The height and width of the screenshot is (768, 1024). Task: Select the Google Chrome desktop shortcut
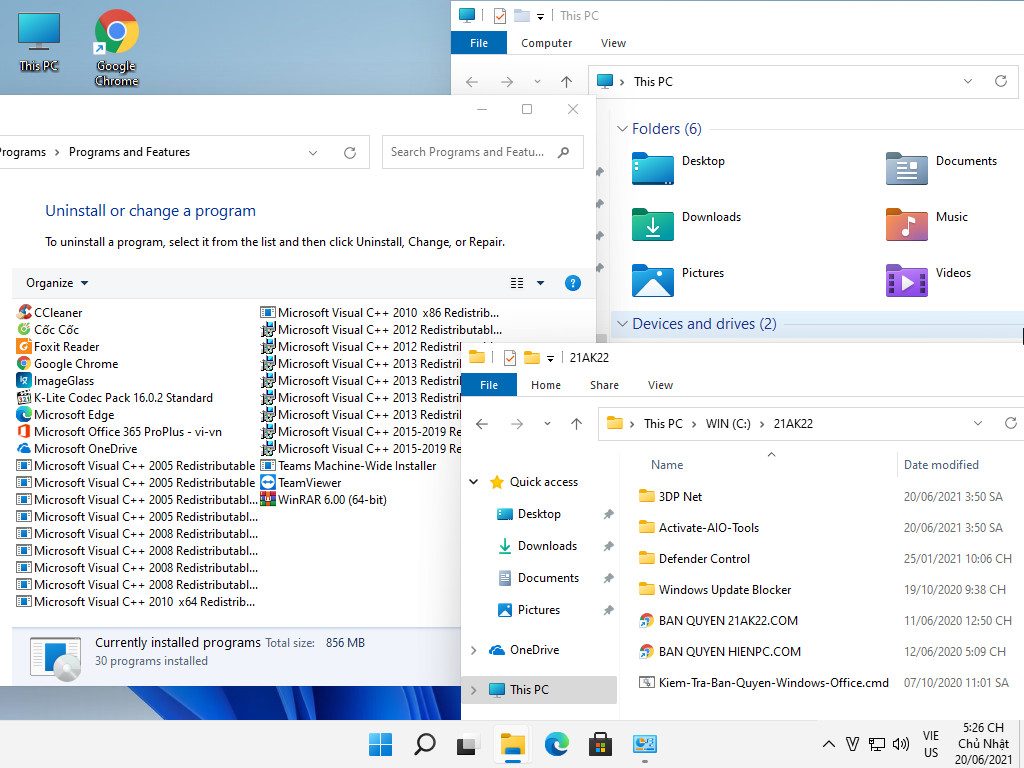point(116,48)
